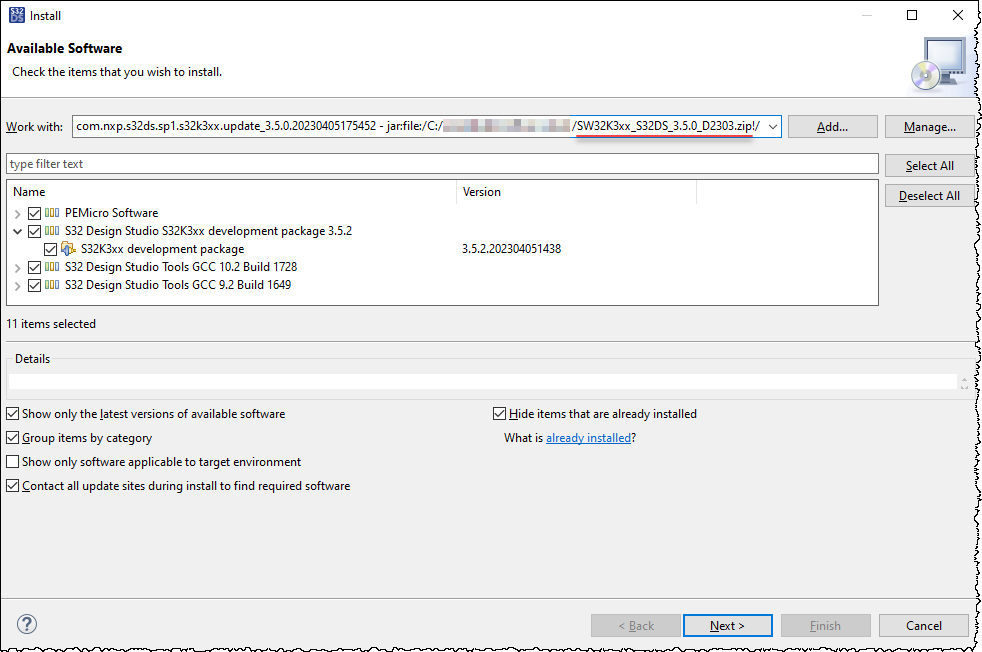Click the Manage... button

929,127
